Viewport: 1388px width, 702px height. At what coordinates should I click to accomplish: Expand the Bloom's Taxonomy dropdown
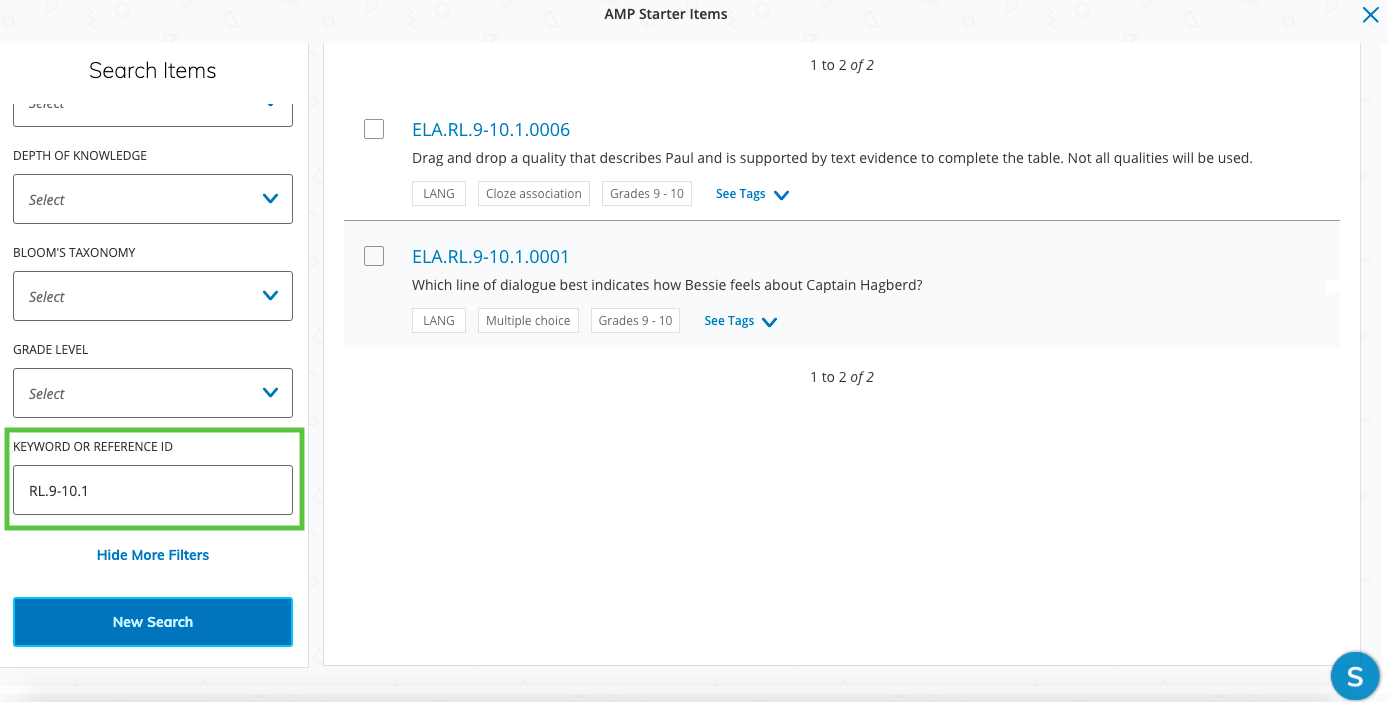pos(152,296)
